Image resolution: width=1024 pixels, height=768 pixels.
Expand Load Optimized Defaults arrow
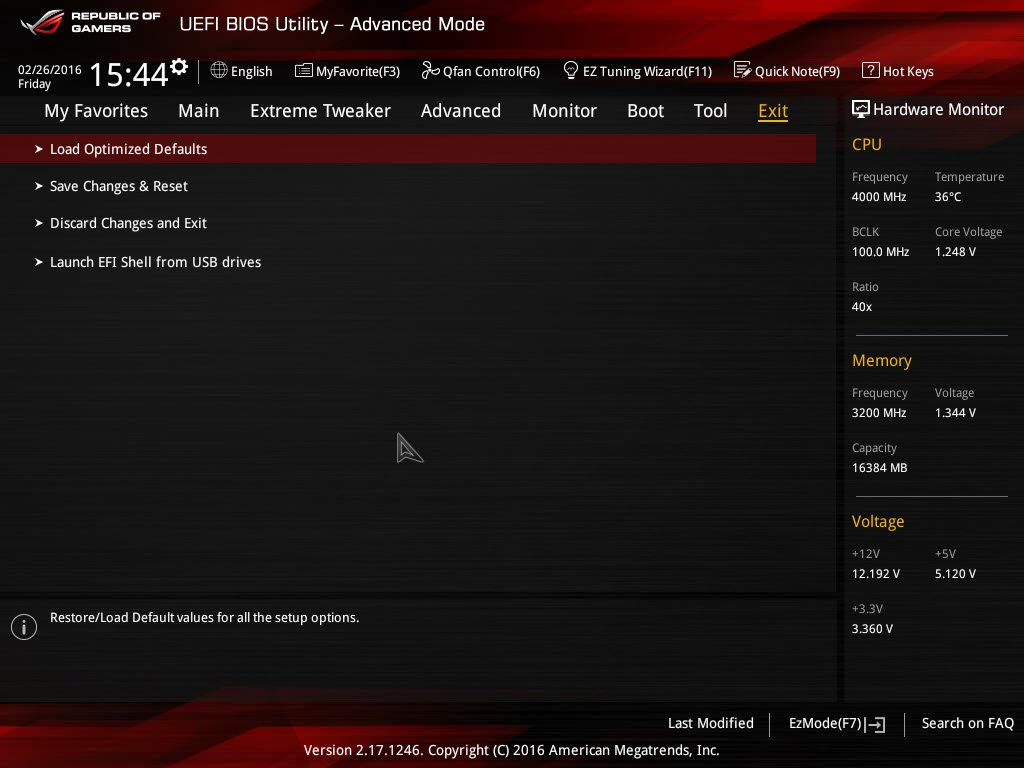(x=39, y=149)
